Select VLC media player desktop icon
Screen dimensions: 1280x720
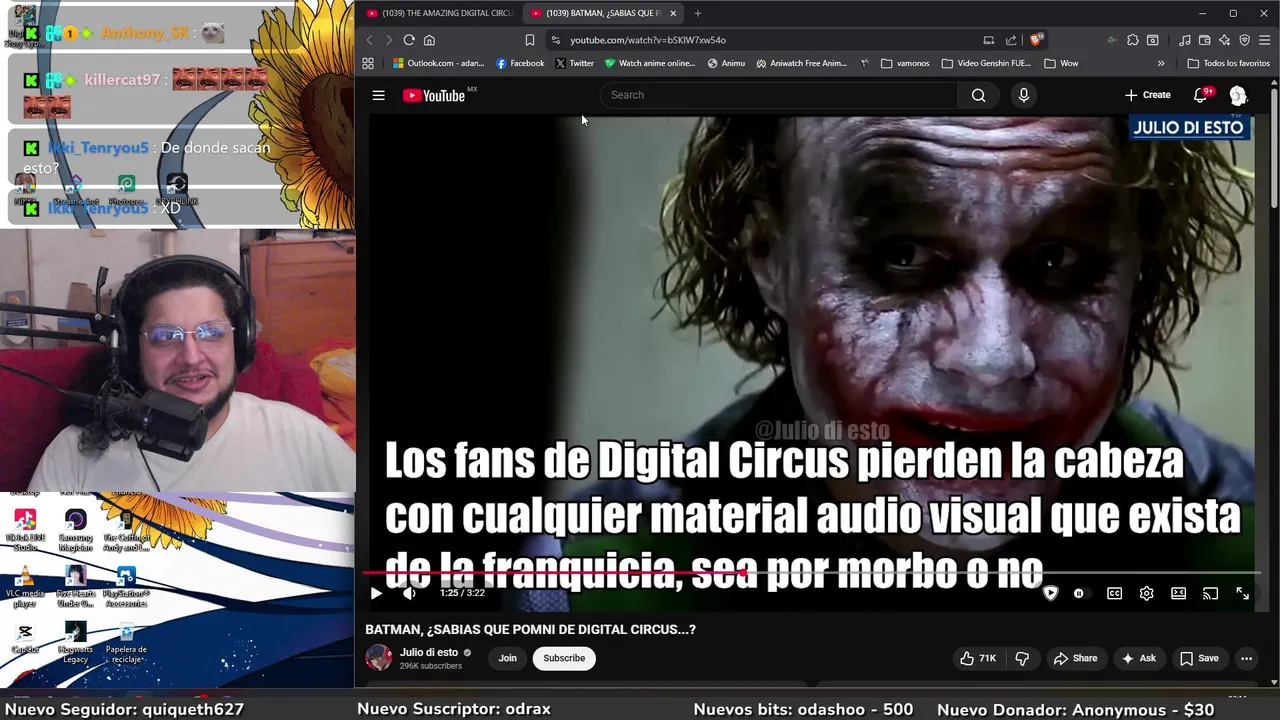25,588
